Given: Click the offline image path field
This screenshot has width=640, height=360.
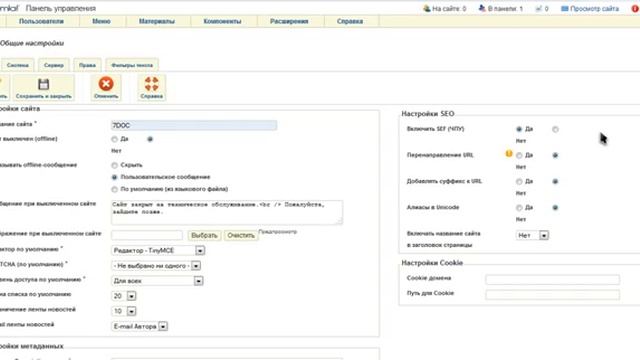Looking at the screenshot, I should 147,235.
